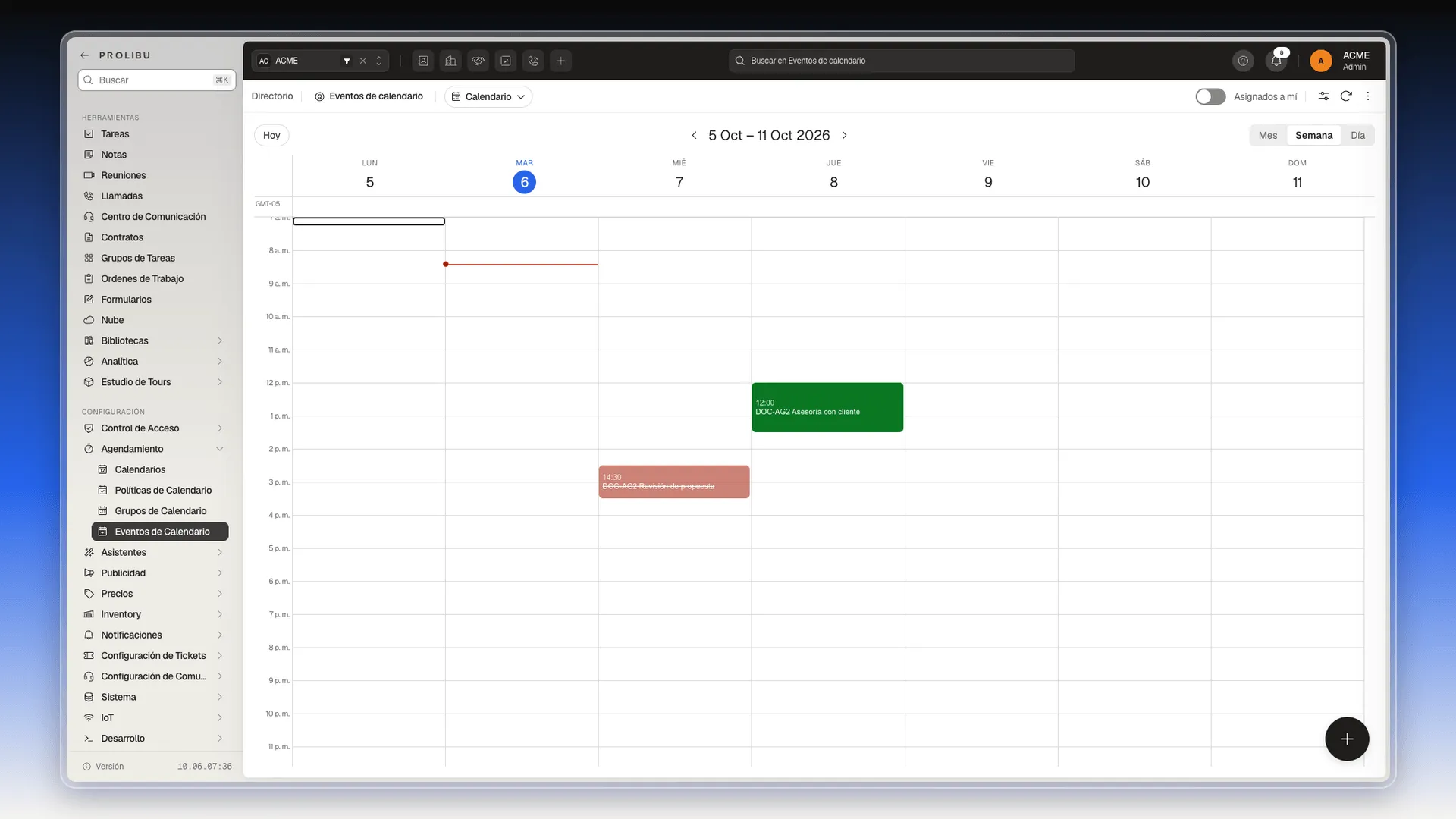1456x819 pixels.
Task: Click the Hoy button
Action: (x=271, y=135)
